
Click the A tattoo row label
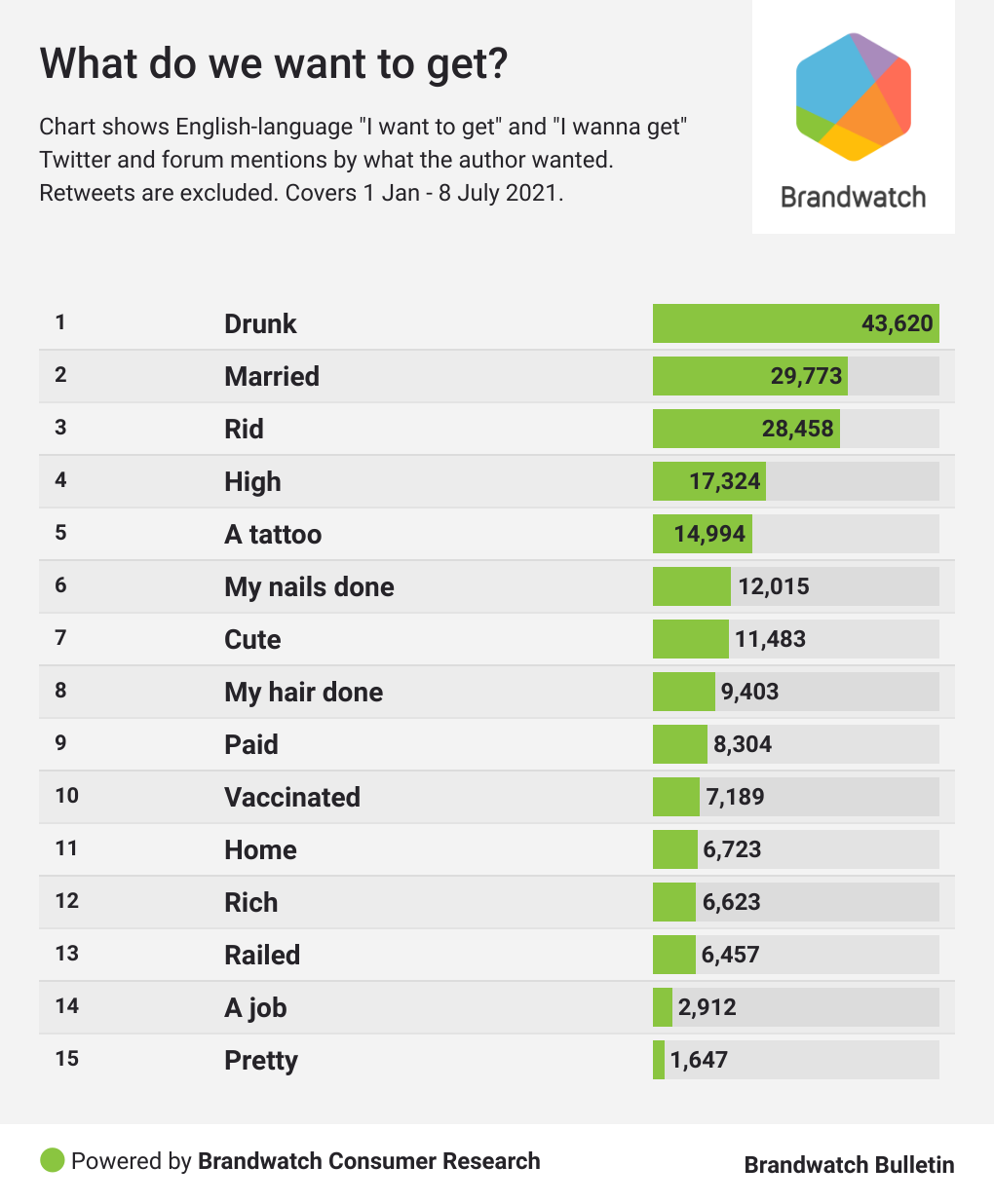pos(273,534)
